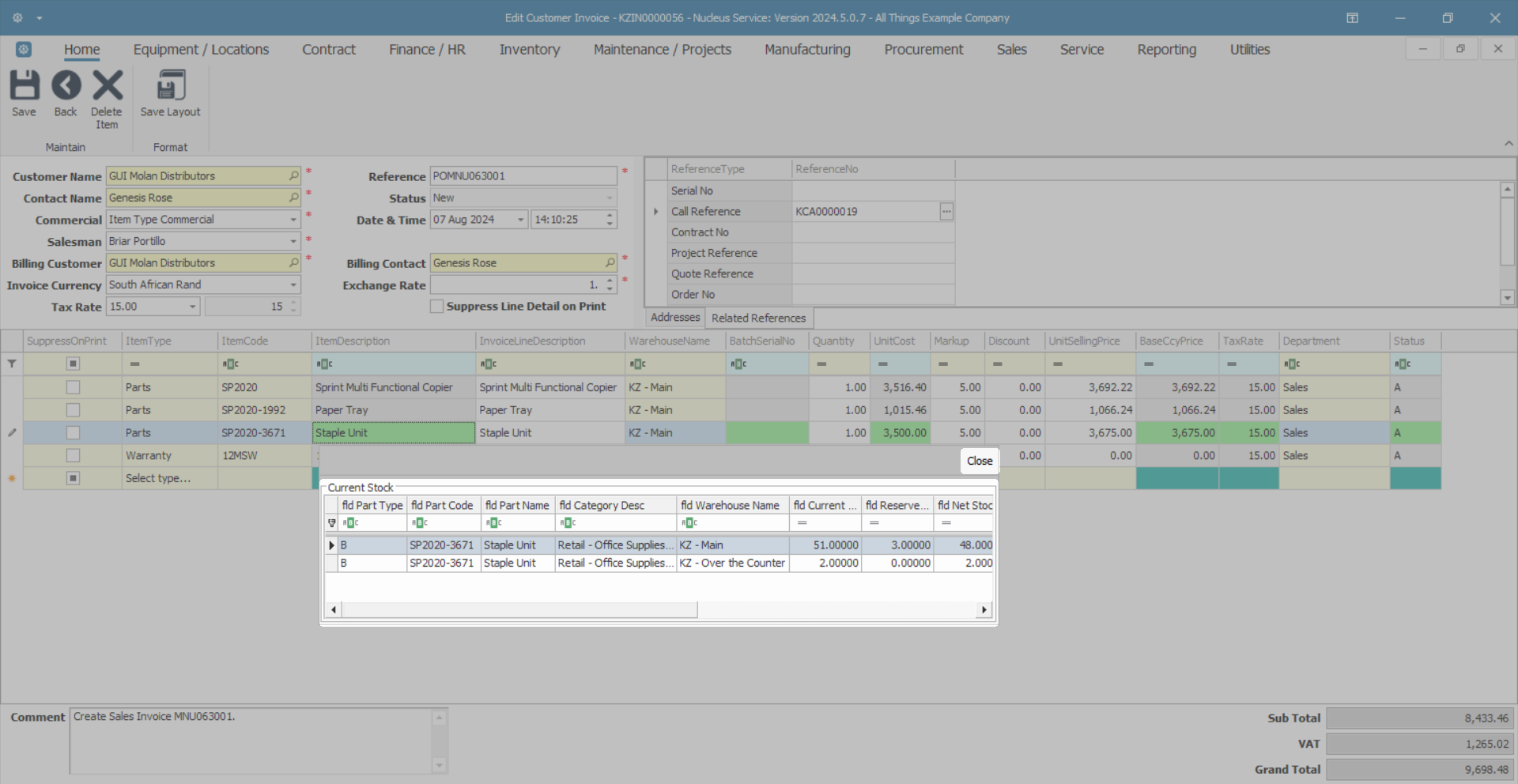Click the Delete Item icon

point(107,86)
